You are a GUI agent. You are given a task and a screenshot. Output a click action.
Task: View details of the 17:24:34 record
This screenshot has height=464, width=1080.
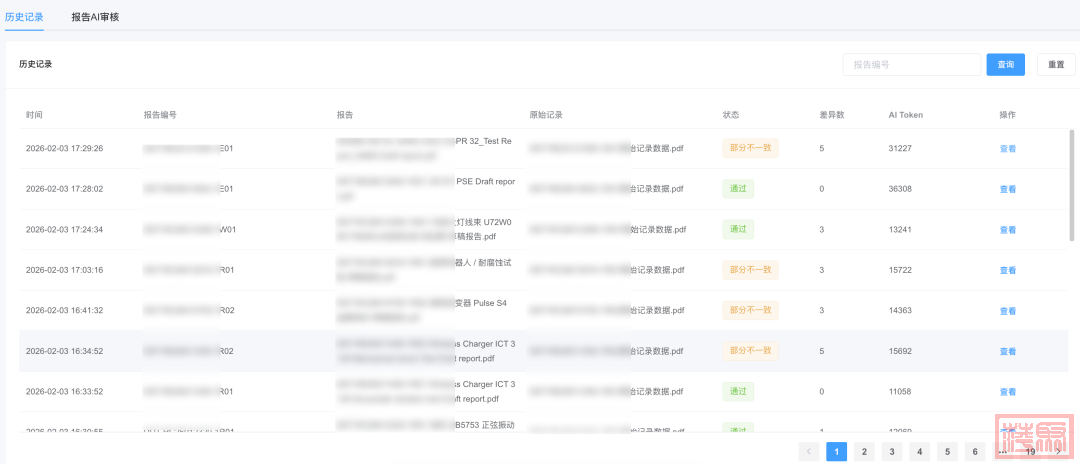[x=1007, y=230]
